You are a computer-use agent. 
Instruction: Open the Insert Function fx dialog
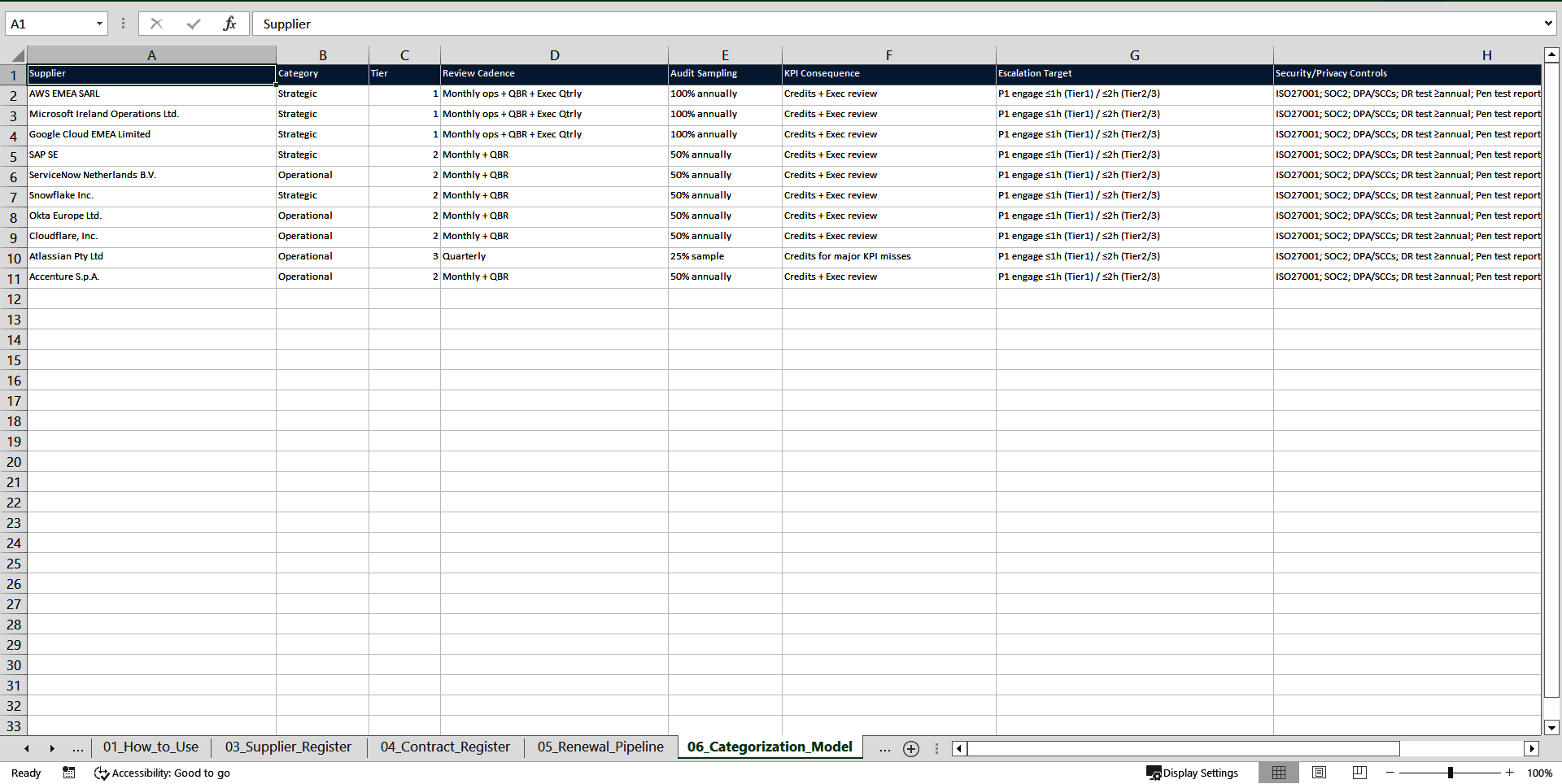229,24
